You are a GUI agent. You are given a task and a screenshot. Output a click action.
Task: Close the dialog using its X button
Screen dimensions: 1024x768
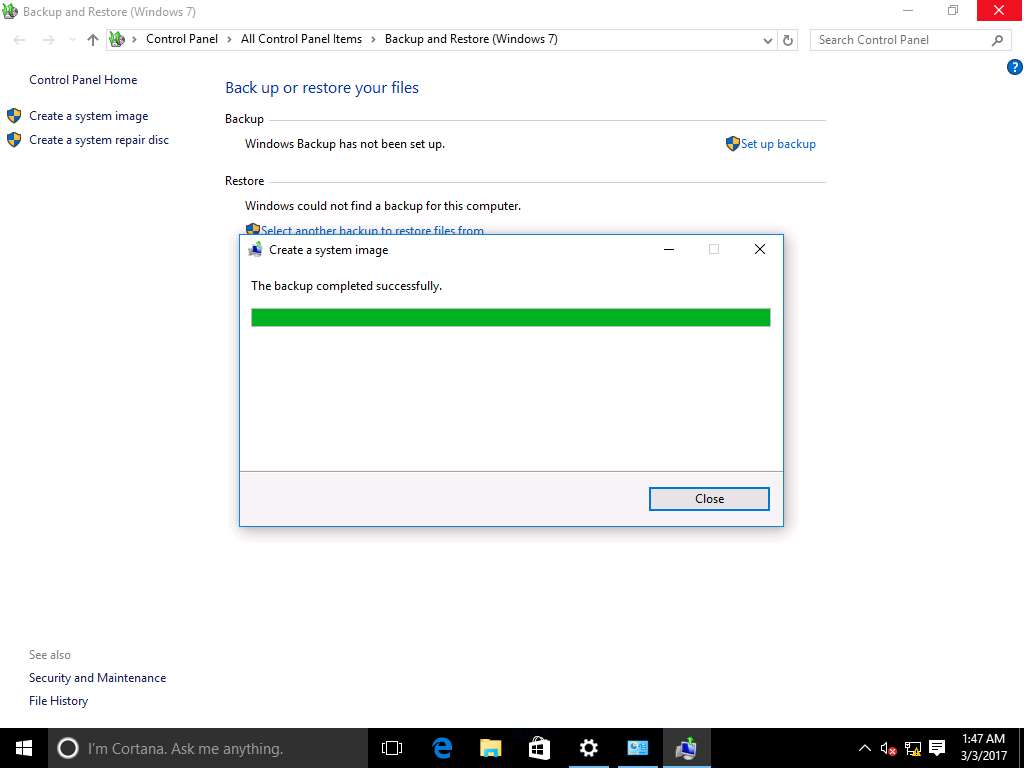(760, 249)
